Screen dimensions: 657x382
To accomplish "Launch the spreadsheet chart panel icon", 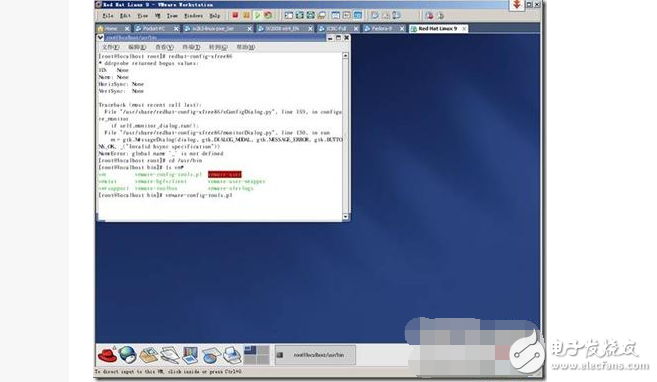I will tap(211, 355).
